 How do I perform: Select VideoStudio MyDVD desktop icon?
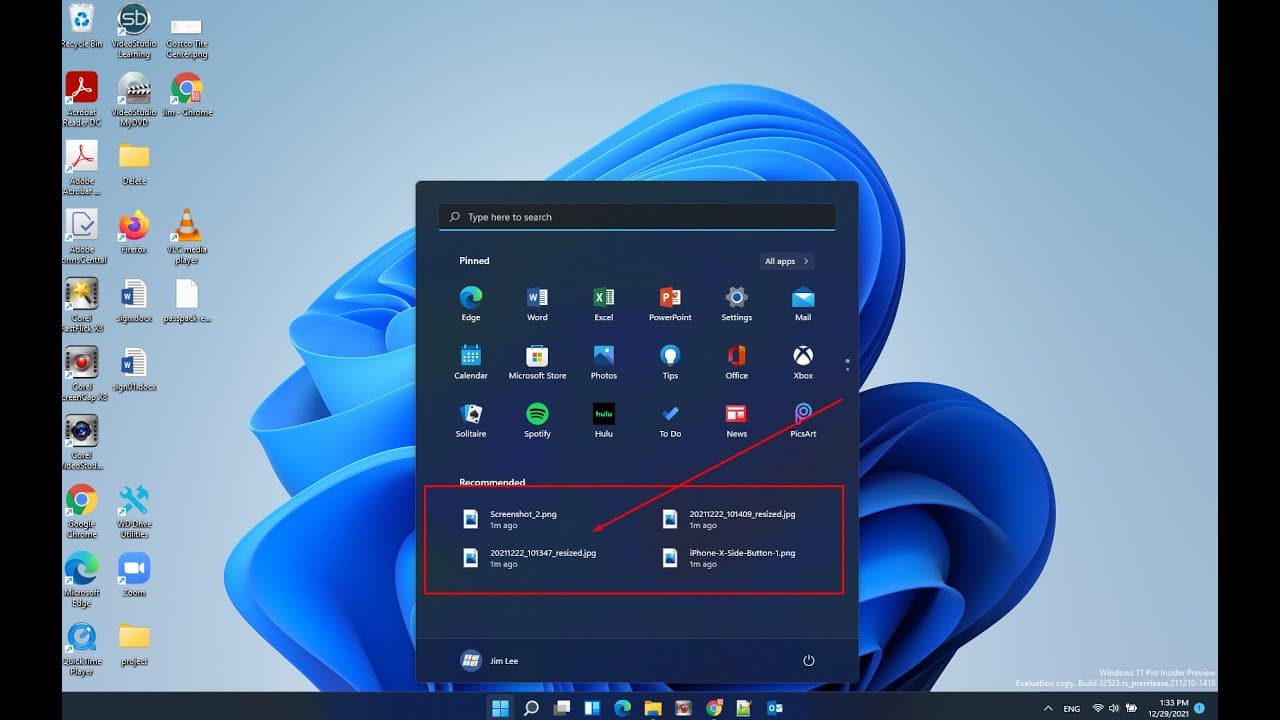click(x=133, y=99)
